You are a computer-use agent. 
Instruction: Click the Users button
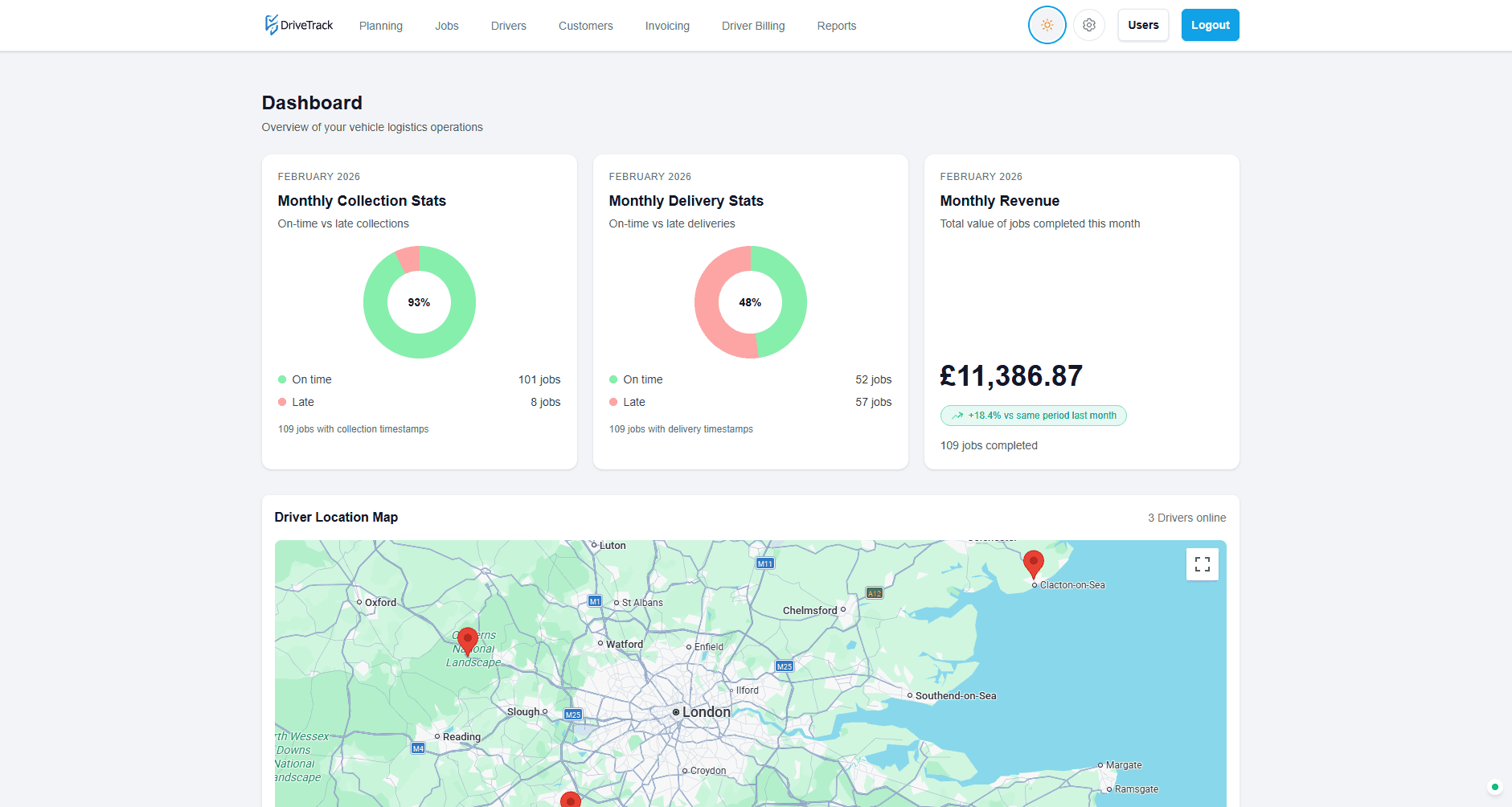point(1142,25)
